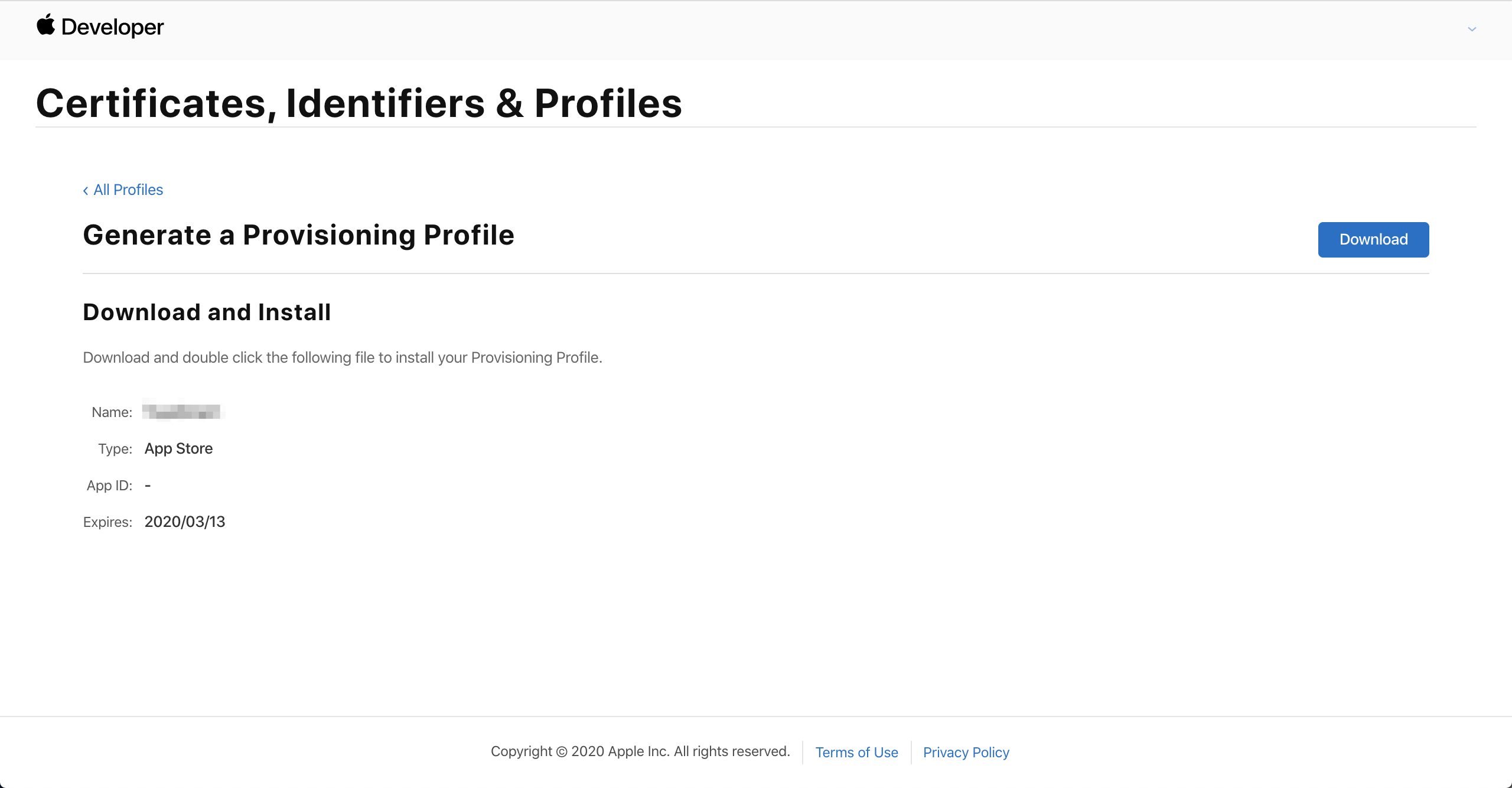Click the Apple copyright notice text
Screen dimensions: 1512x788
point(640,751)
